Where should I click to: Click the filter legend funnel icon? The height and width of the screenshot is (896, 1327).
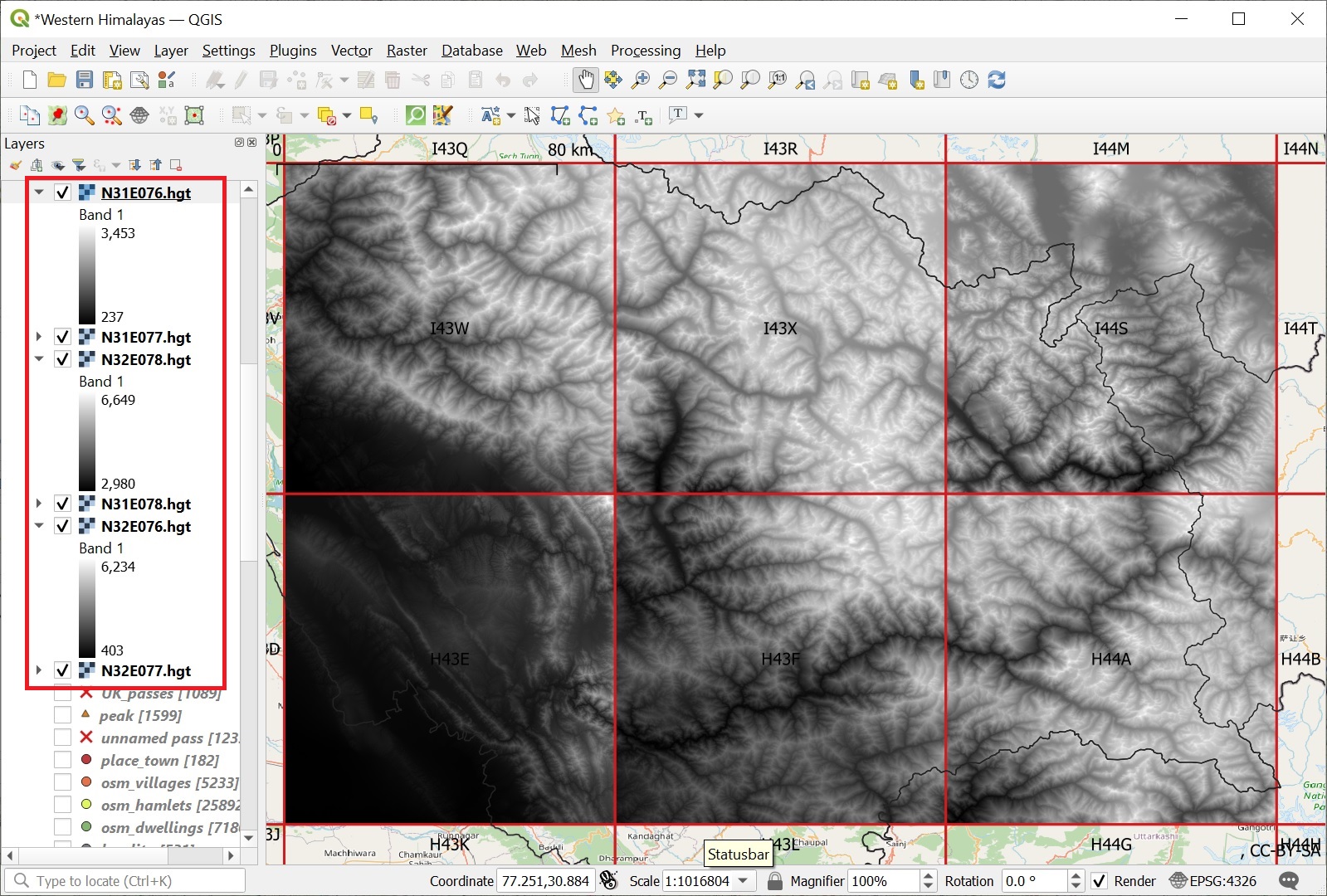pos(79,165)
